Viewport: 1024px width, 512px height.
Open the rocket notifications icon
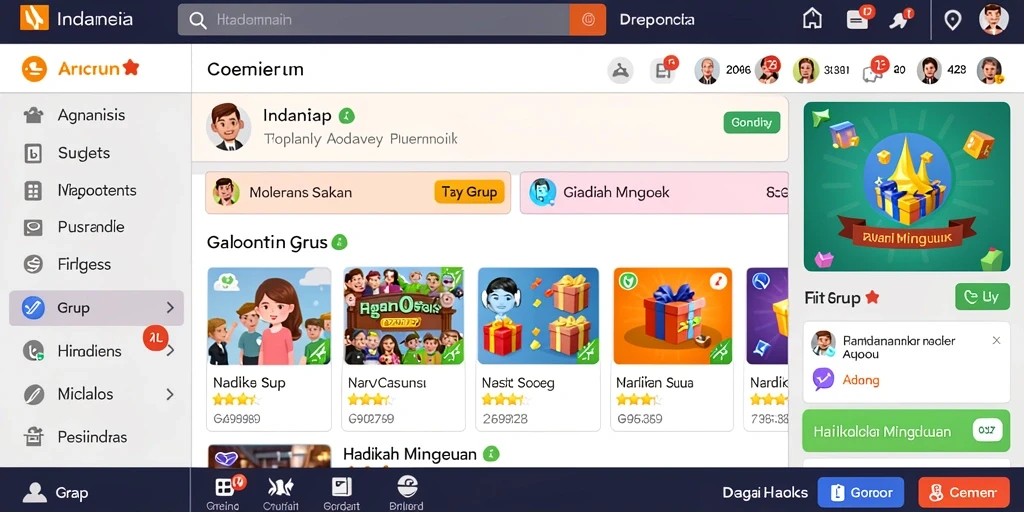click(x=901, y=20)
